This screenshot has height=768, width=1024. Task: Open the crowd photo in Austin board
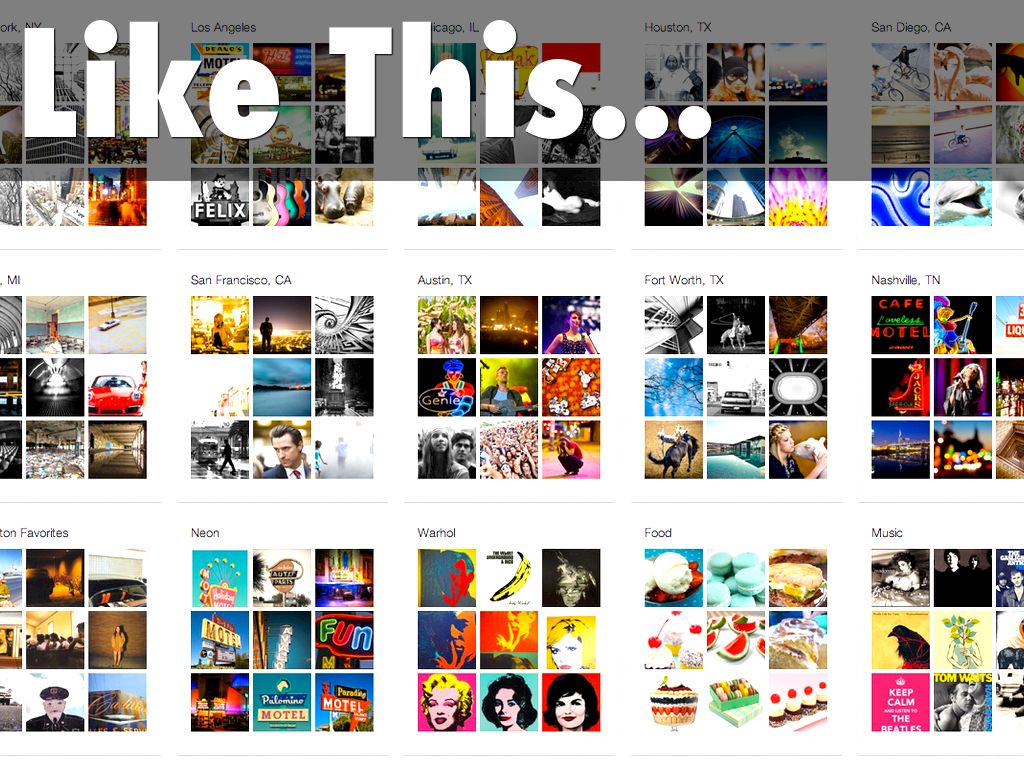pyautogui.click(x=509, y=449)
